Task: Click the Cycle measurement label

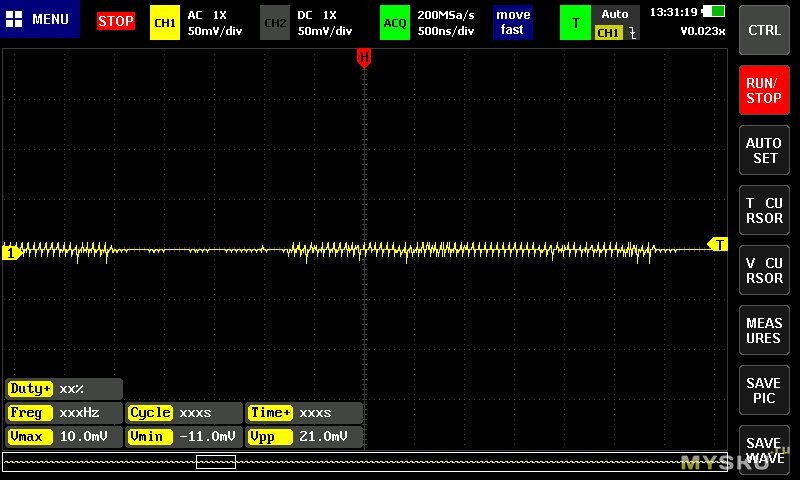Action: [150, 413]
